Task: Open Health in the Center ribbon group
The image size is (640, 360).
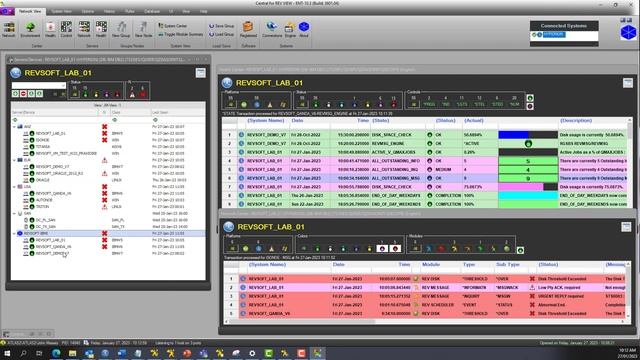Action: click(50, 29)
